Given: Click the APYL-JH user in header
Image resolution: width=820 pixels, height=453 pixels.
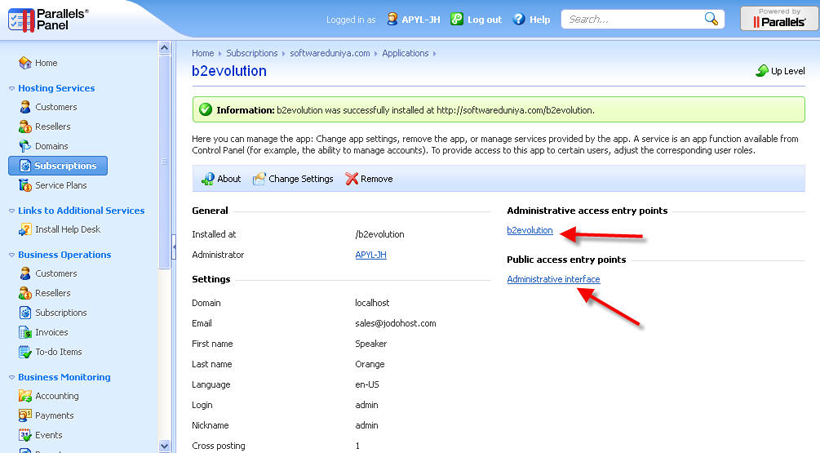Looking at the screenshot, I should (413, 19).
